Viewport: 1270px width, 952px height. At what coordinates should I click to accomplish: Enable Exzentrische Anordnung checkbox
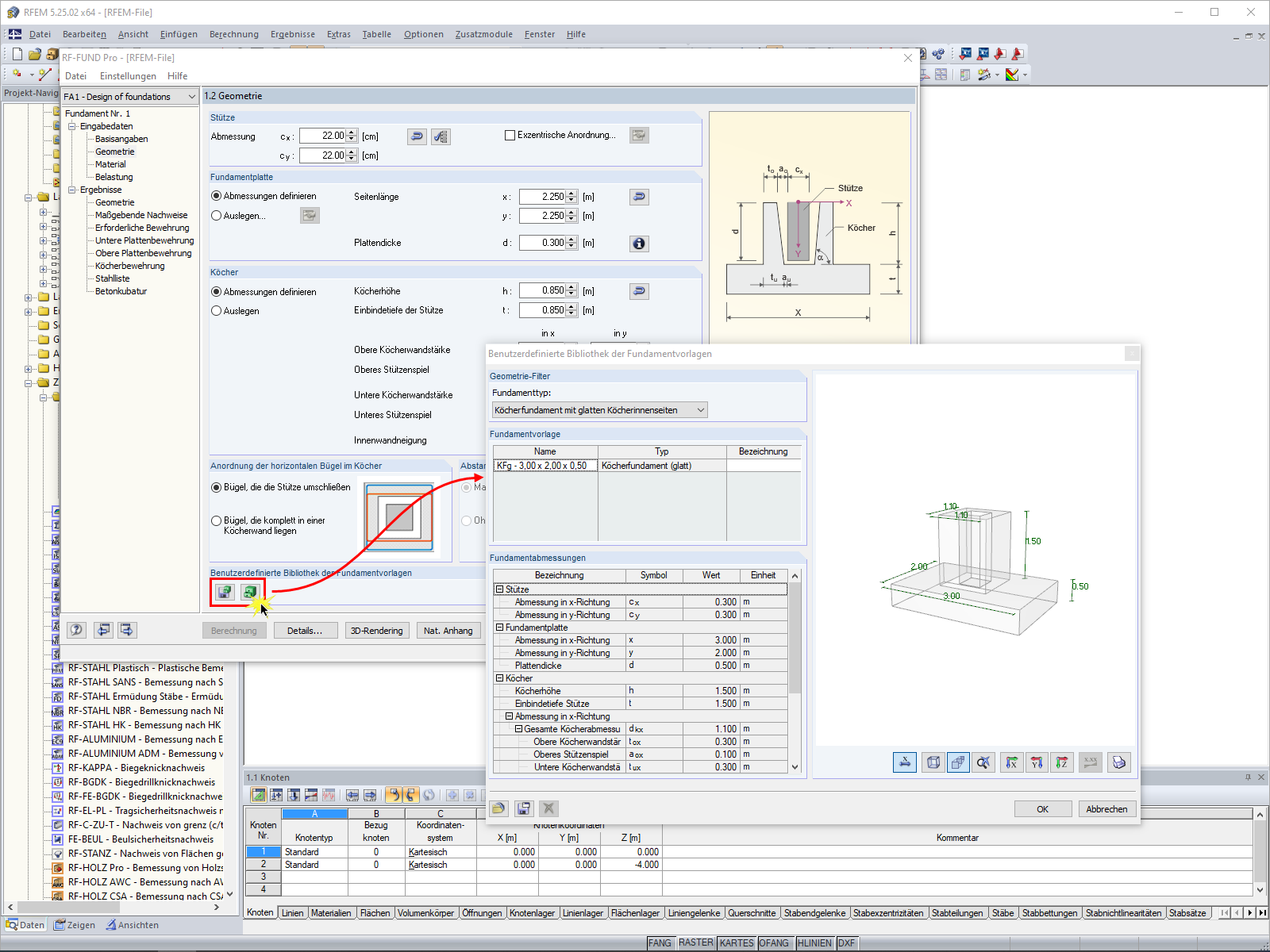click(510, 136)
